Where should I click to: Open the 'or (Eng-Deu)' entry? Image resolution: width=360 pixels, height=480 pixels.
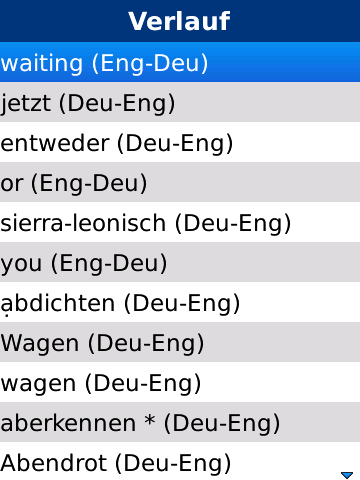pos(180,182)
